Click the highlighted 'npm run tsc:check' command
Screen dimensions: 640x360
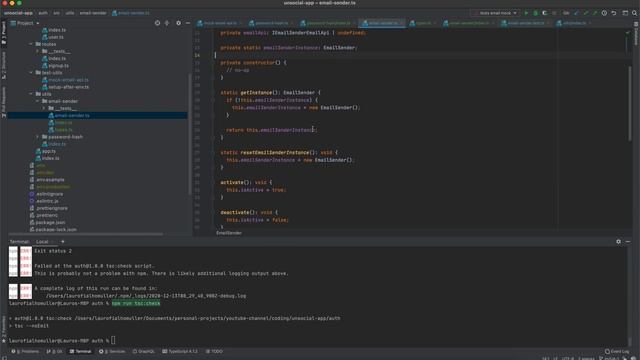pyautogui.click(x=136, y=303)
